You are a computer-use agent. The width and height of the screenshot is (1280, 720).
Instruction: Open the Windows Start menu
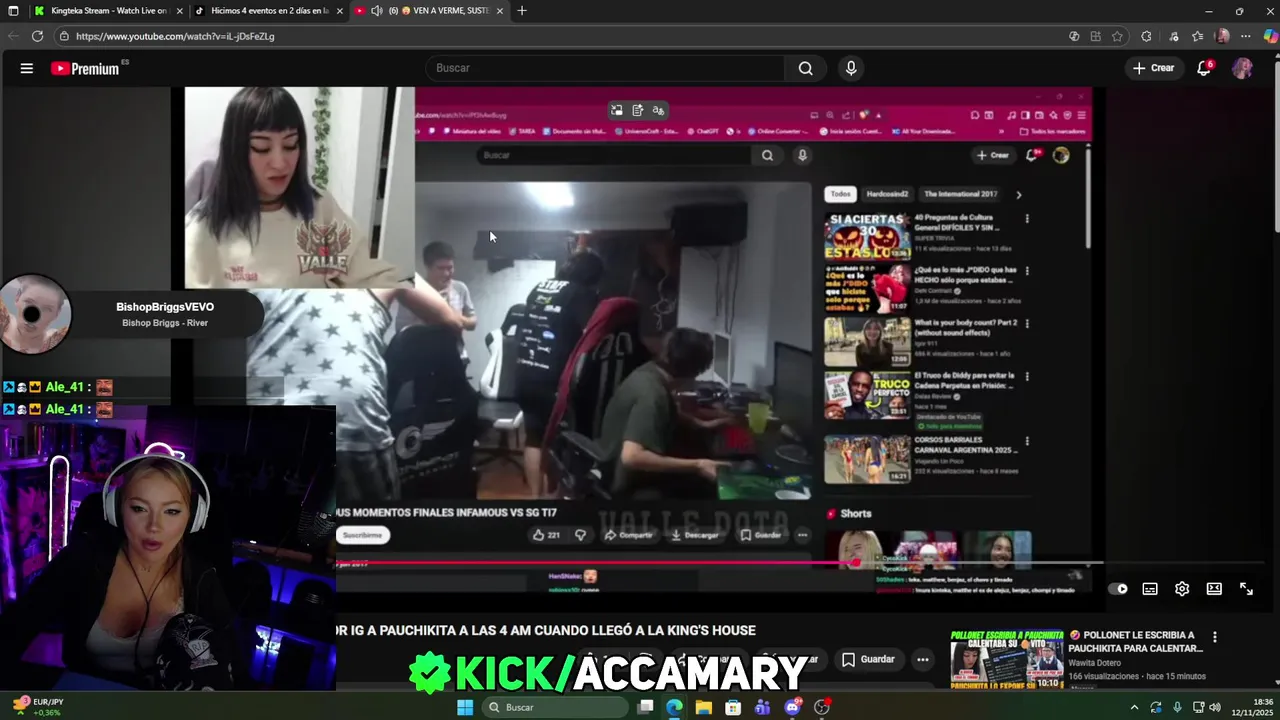(x=465, y=707)
